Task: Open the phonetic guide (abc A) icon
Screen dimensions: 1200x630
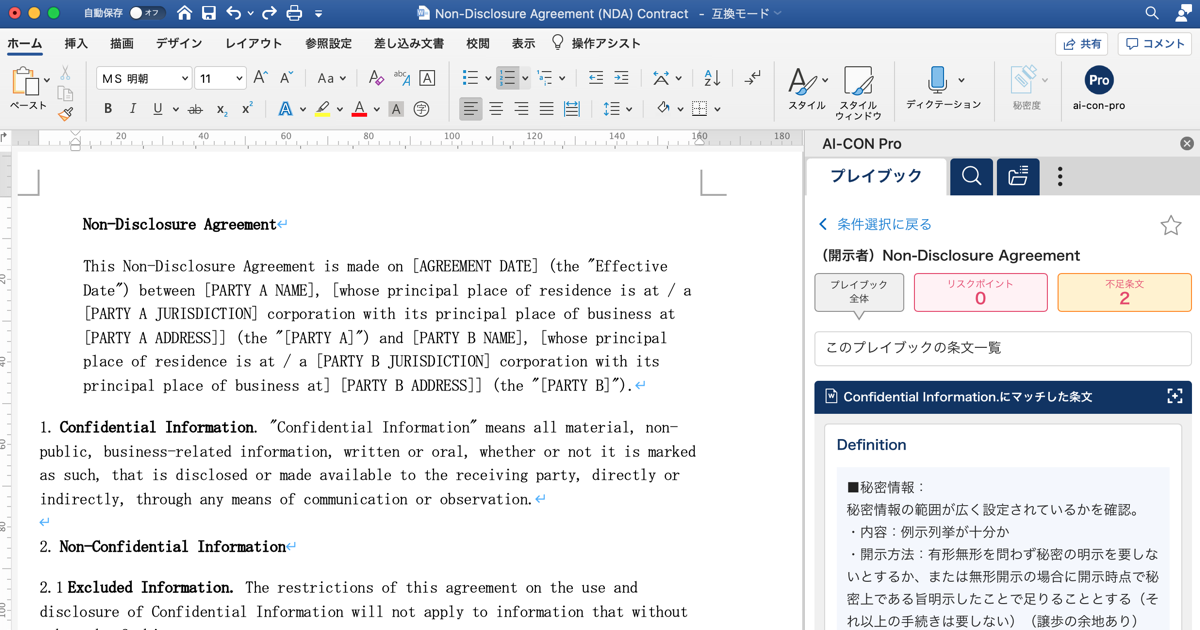Action: (402, 78)
